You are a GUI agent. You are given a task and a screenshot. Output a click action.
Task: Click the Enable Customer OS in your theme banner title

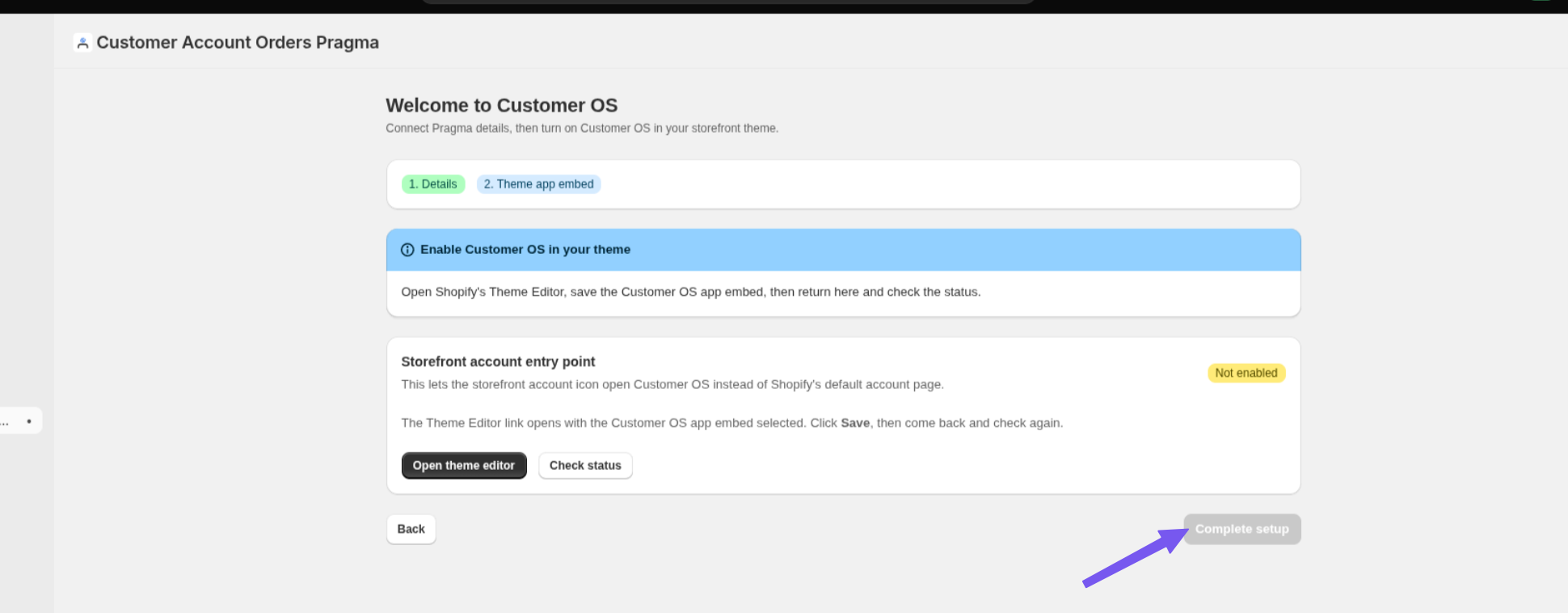coord(525,250)
